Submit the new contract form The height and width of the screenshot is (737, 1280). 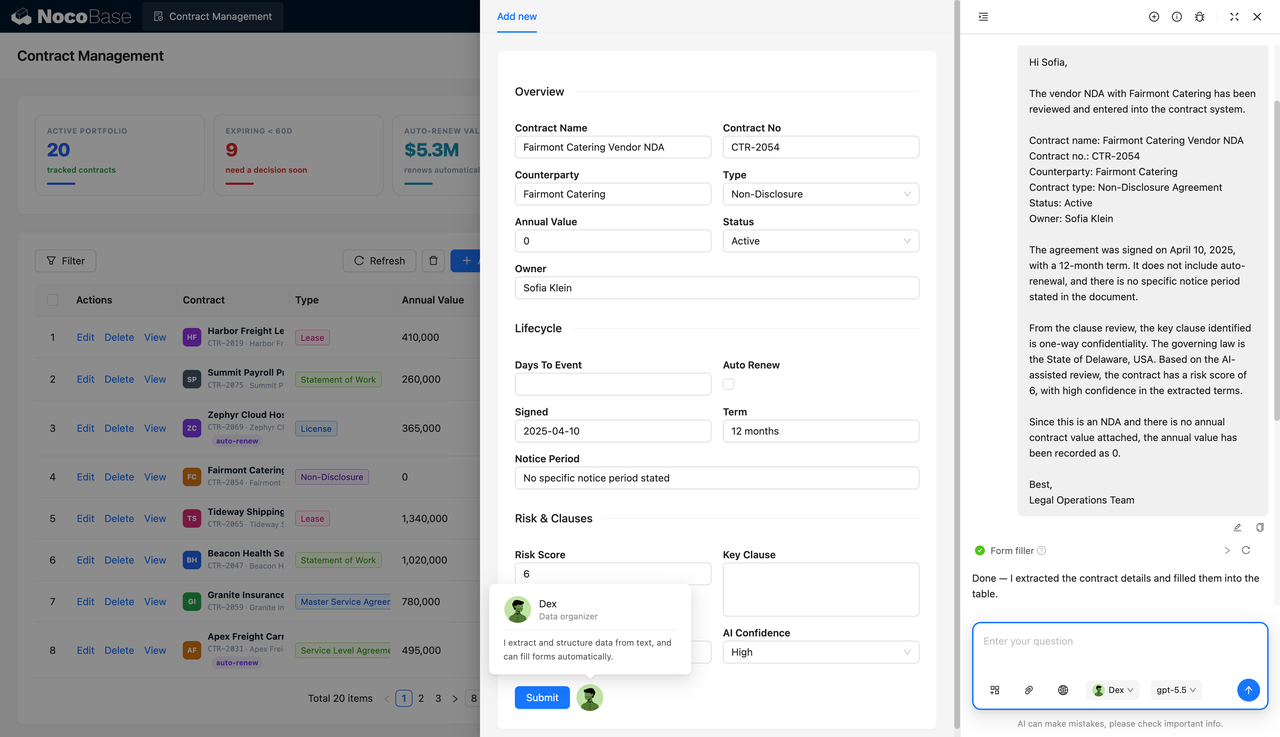542,698
